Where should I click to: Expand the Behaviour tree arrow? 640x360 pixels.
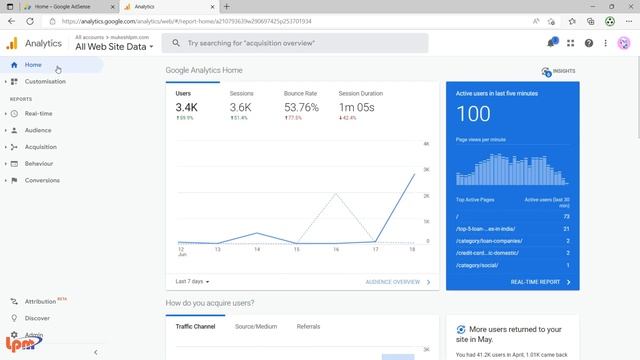(x=6, y=164)
